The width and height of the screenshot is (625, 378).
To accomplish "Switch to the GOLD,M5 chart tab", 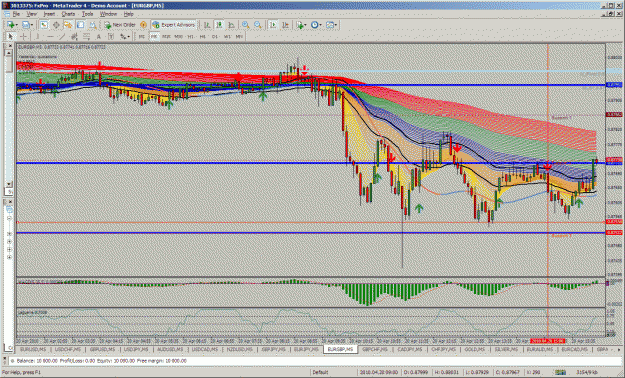I will click(474, 349).
